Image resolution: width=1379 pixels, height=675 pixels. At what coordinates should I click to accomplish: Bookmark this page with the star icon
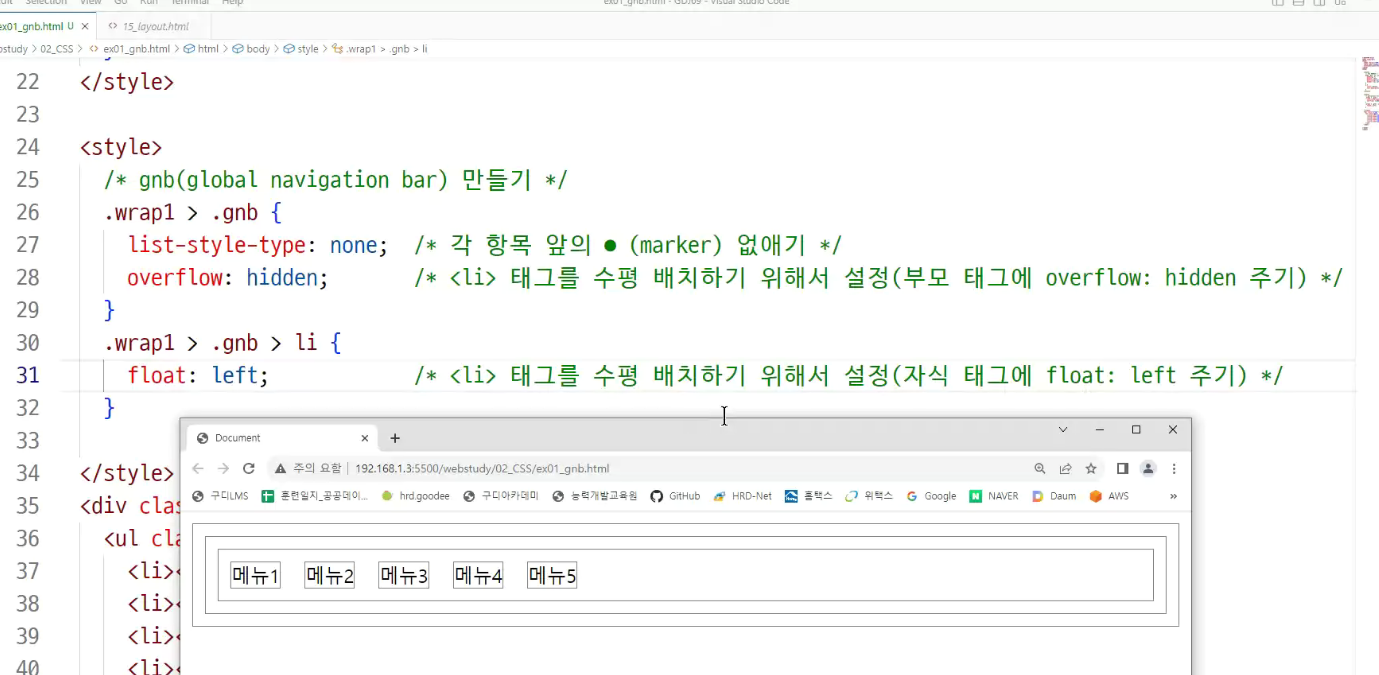pyautogui.click(x=1091, y=468)
